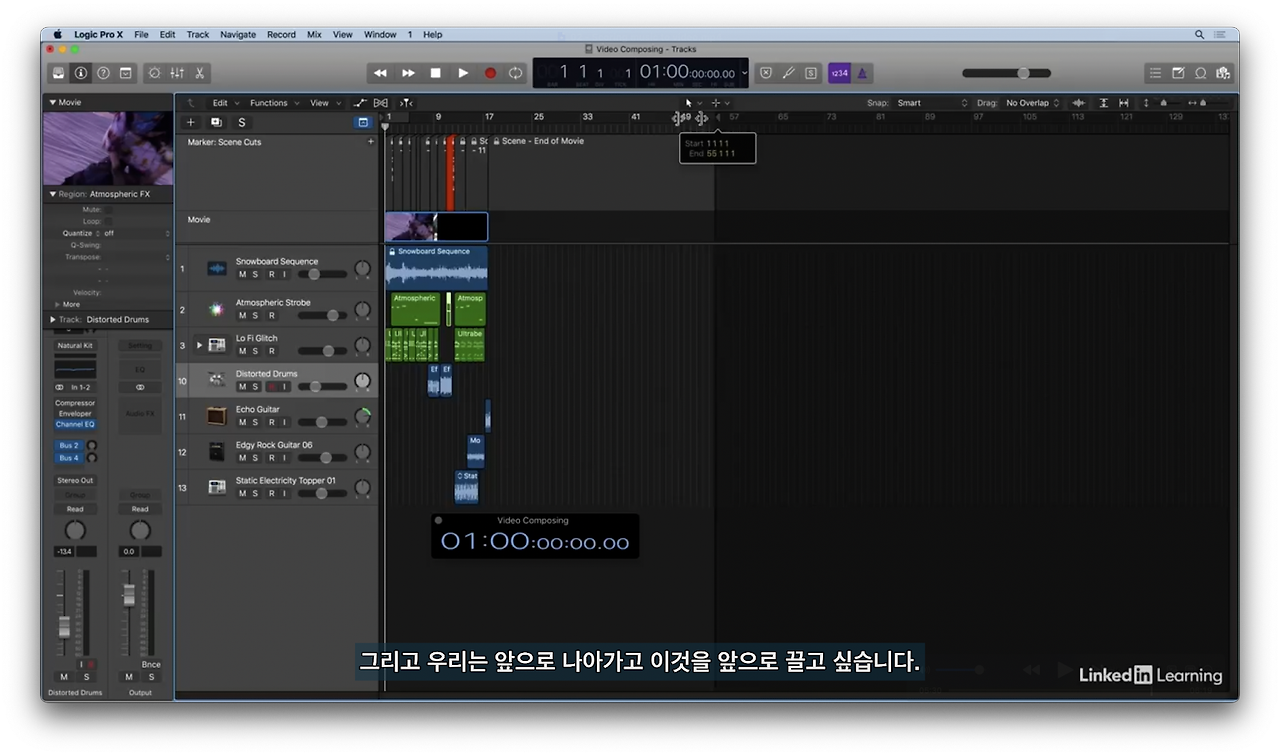Expand the Lo Fi Glitch track stack
This screenshot has width=1280, height=756.
(x=199, y=345)
